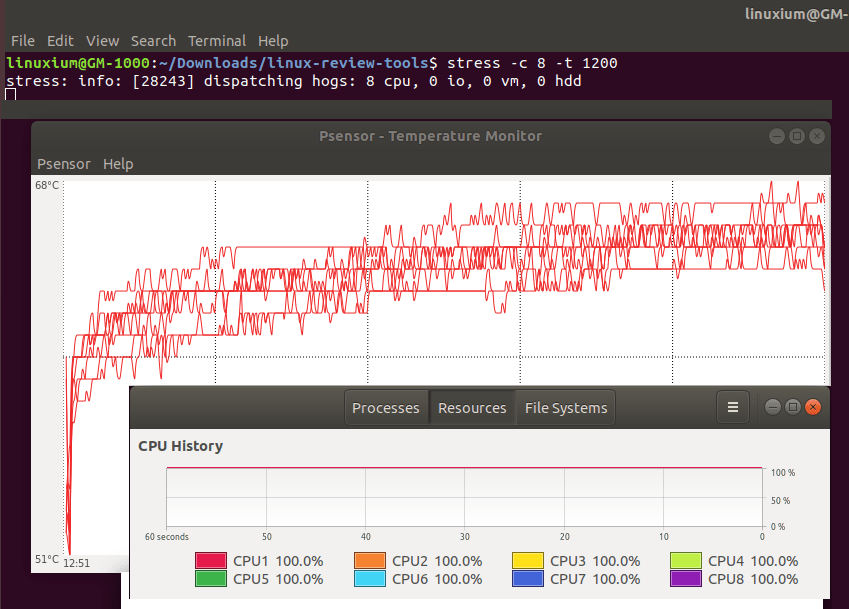This screenshot has height=609, width=849.
Task: Click the '60 seconds' axis label
Action: click(167, 536)
